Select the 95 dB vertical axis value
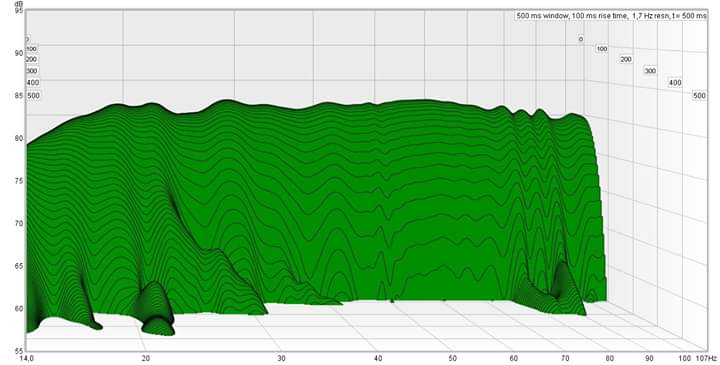Screen dimensions: 720x365 click(18, 10)
